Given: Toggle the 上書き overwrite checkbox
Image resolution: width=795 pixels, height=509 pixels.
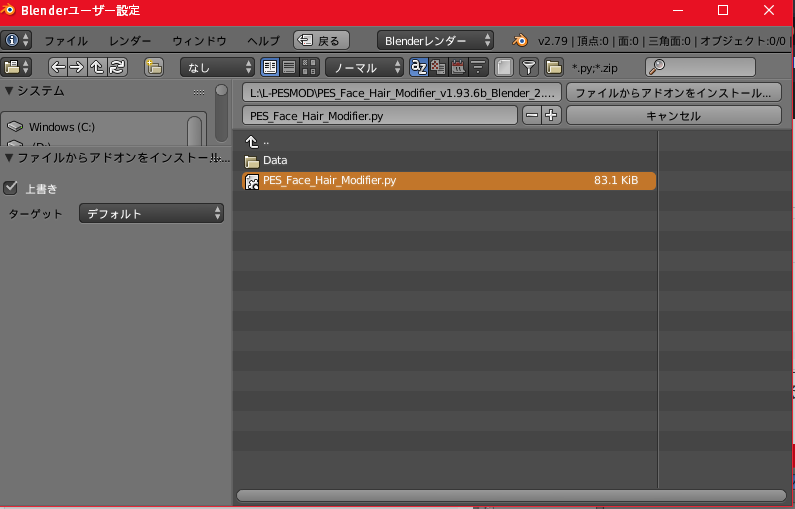Looking at the screenshot, I should point(11,188).
